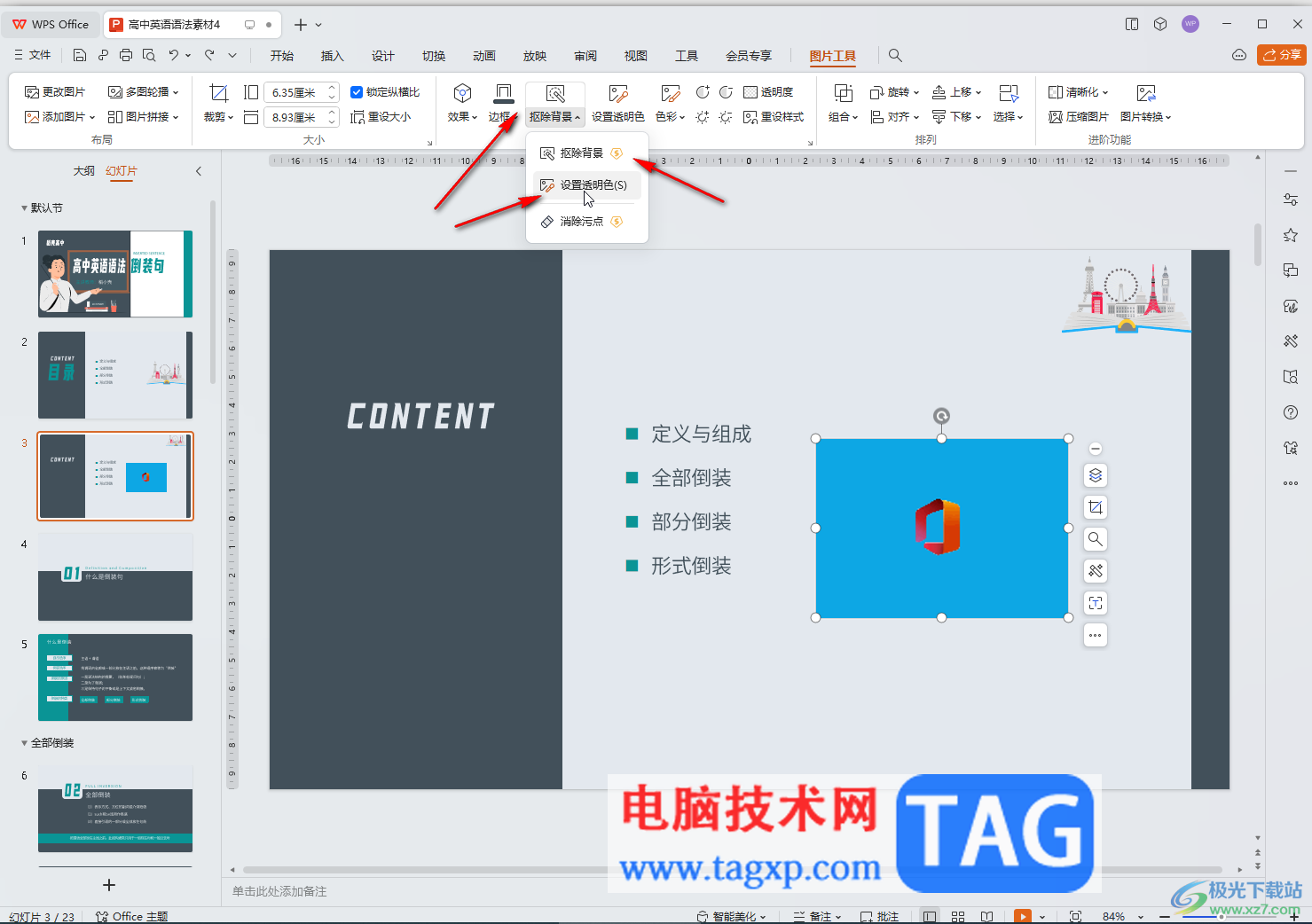This screenshot has width=1312, height=924.
Task: Open the 文件 file menu
Action: (x=33, y=55)
